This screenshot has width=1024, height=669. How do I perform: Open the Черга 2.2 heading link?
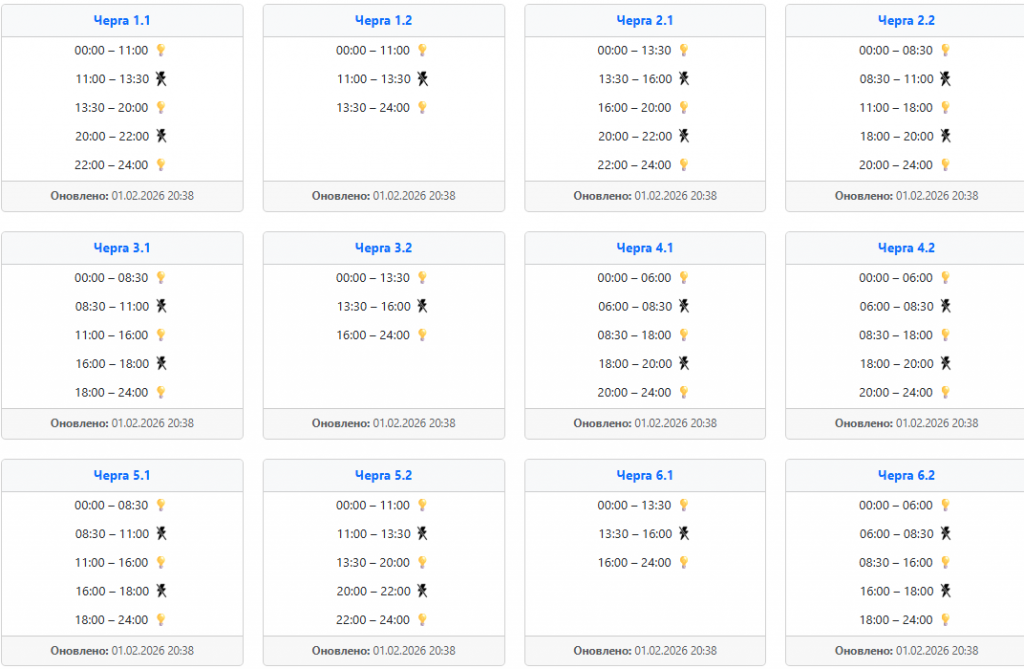pos(906,21)
